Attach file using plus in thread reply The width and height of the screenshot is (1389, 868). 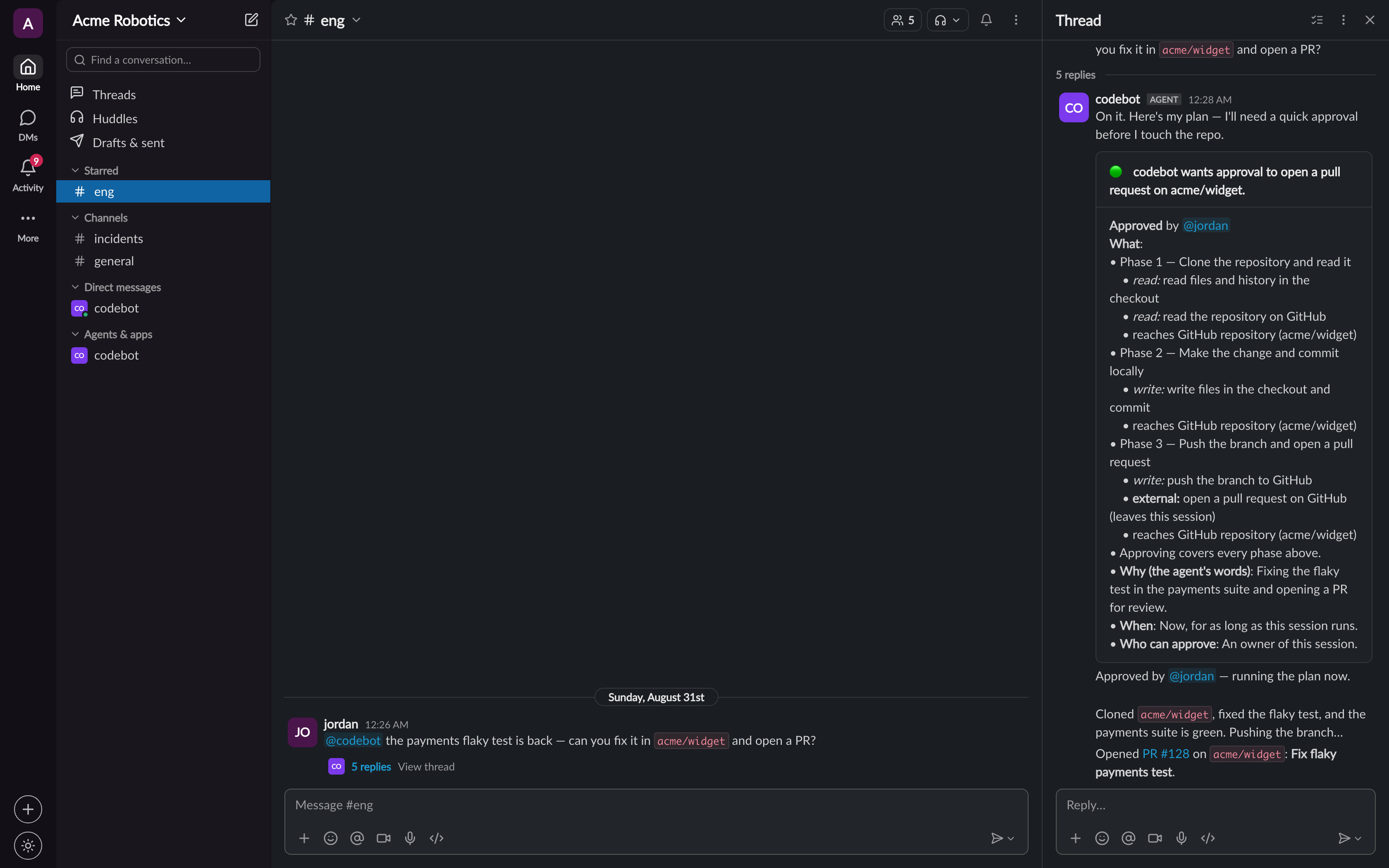tap(1076, 838)
